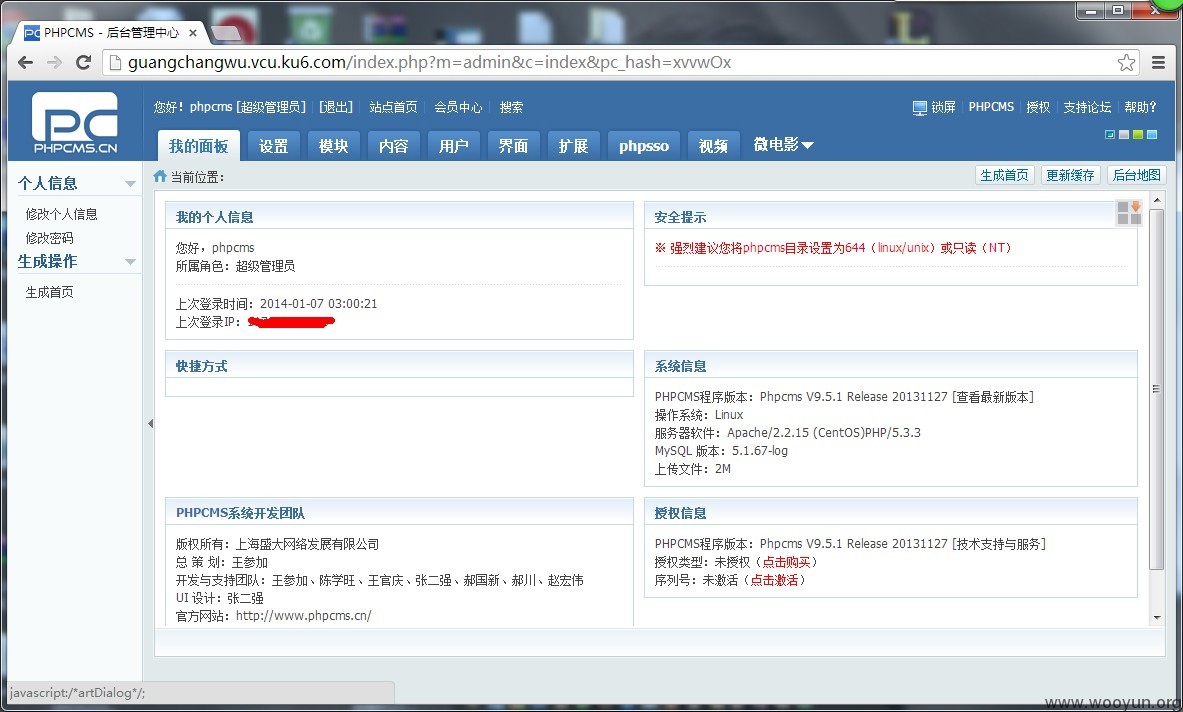Open a new browser tab
The width and height of the screenshot is (1183, 712).
226,32
